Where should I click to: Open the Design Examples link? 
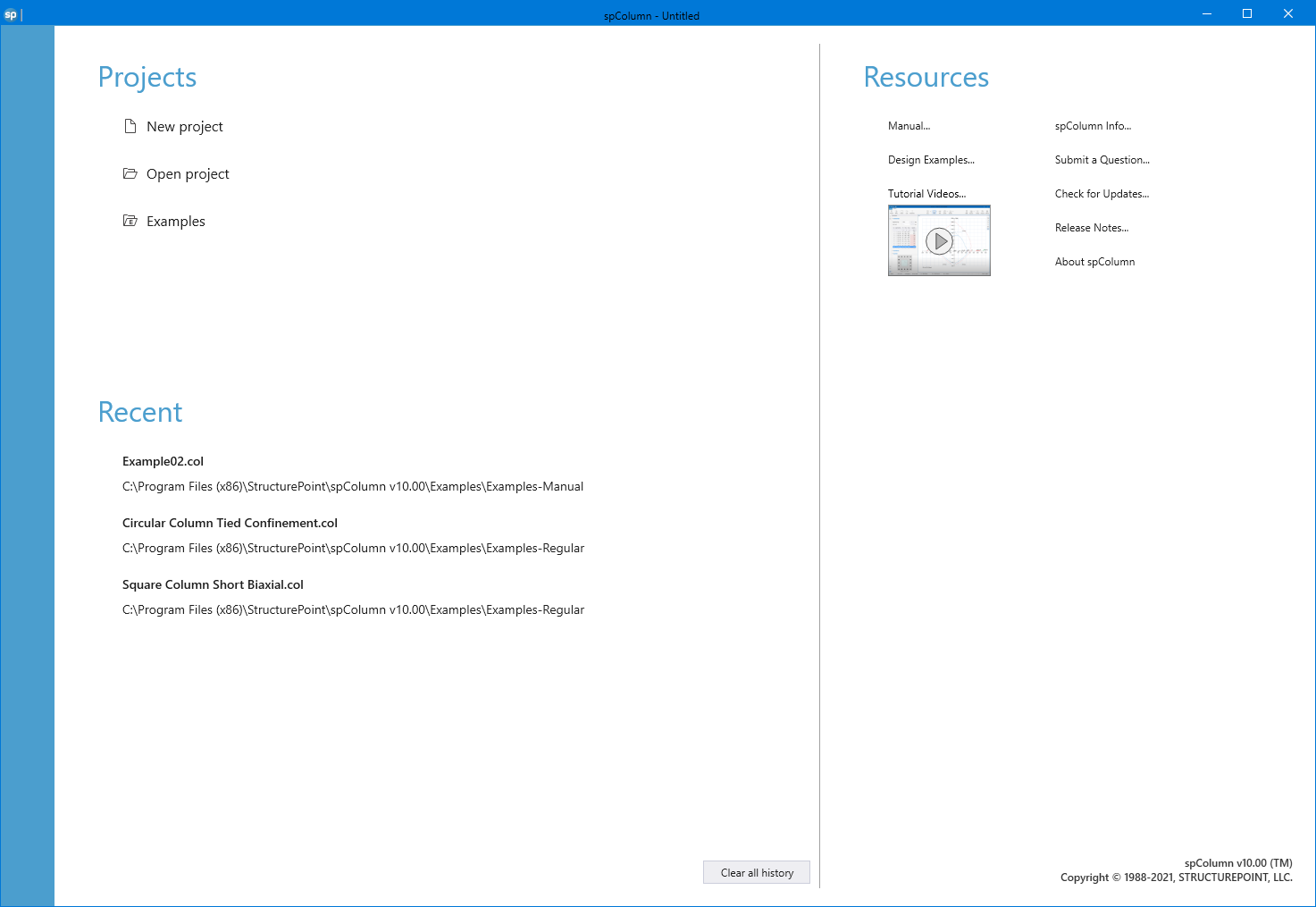point(931,160)
